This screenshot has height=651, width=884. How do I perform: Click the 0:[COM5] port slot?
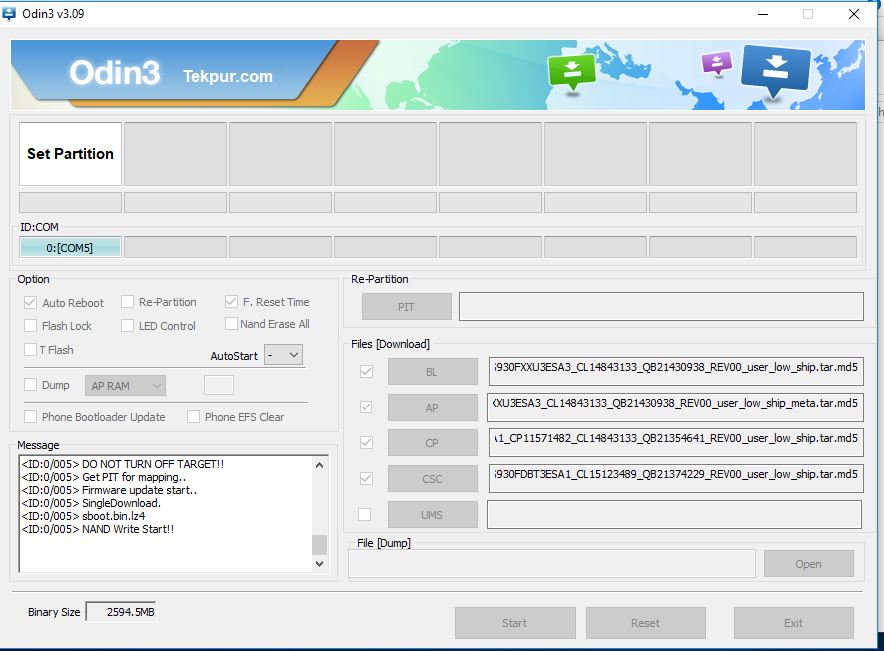click(70, 247)
